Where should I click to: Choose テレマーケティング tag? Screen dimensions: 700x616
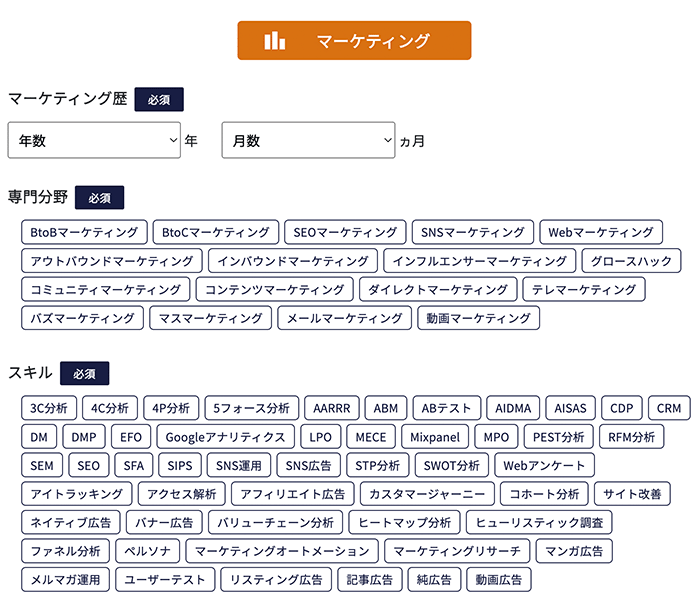(584, 289)
